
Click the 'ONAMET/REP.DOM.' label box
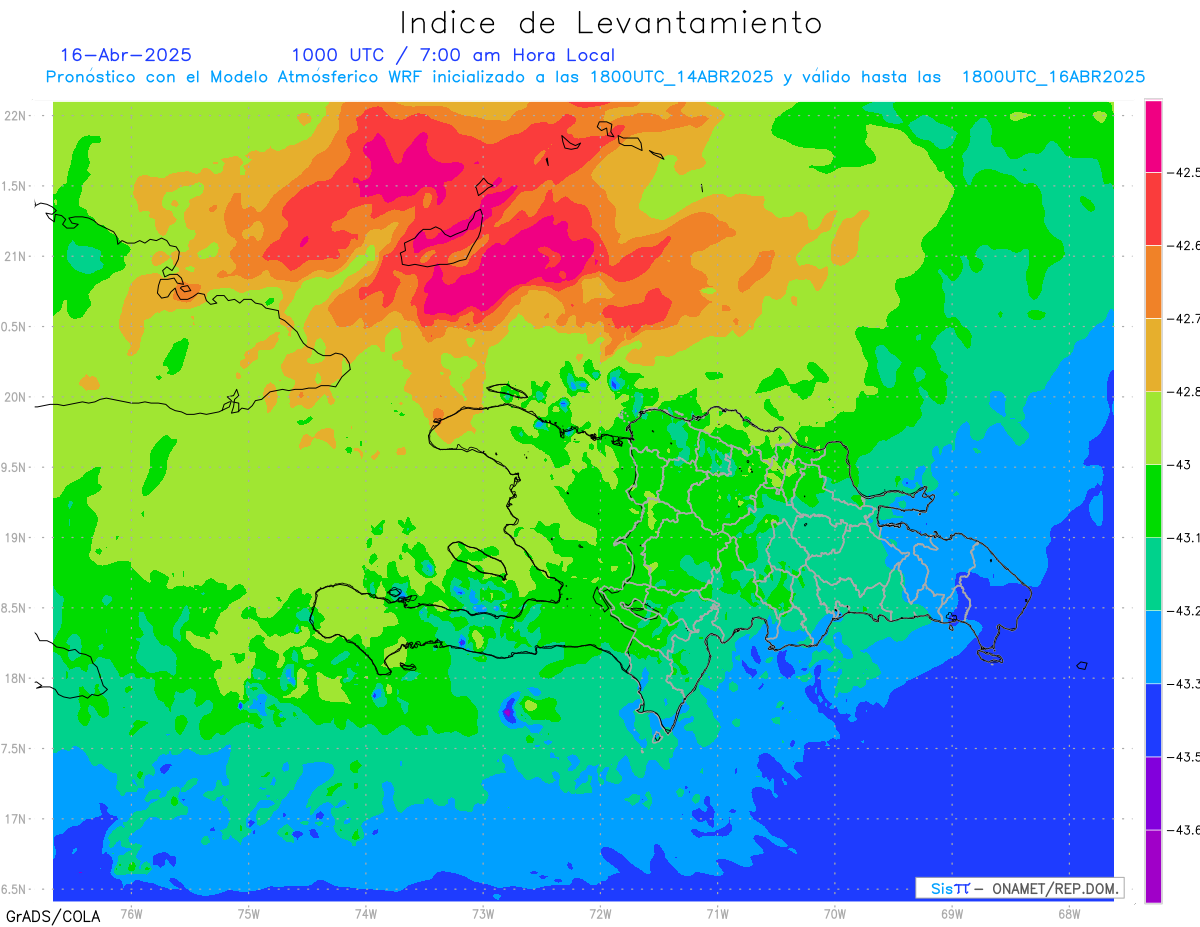1019,888
